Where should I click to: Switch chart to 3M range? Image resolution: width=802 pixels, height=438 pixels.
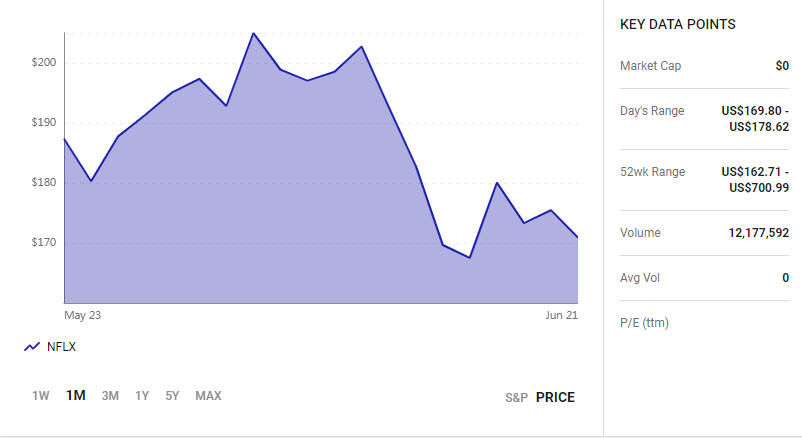point(110,396)
